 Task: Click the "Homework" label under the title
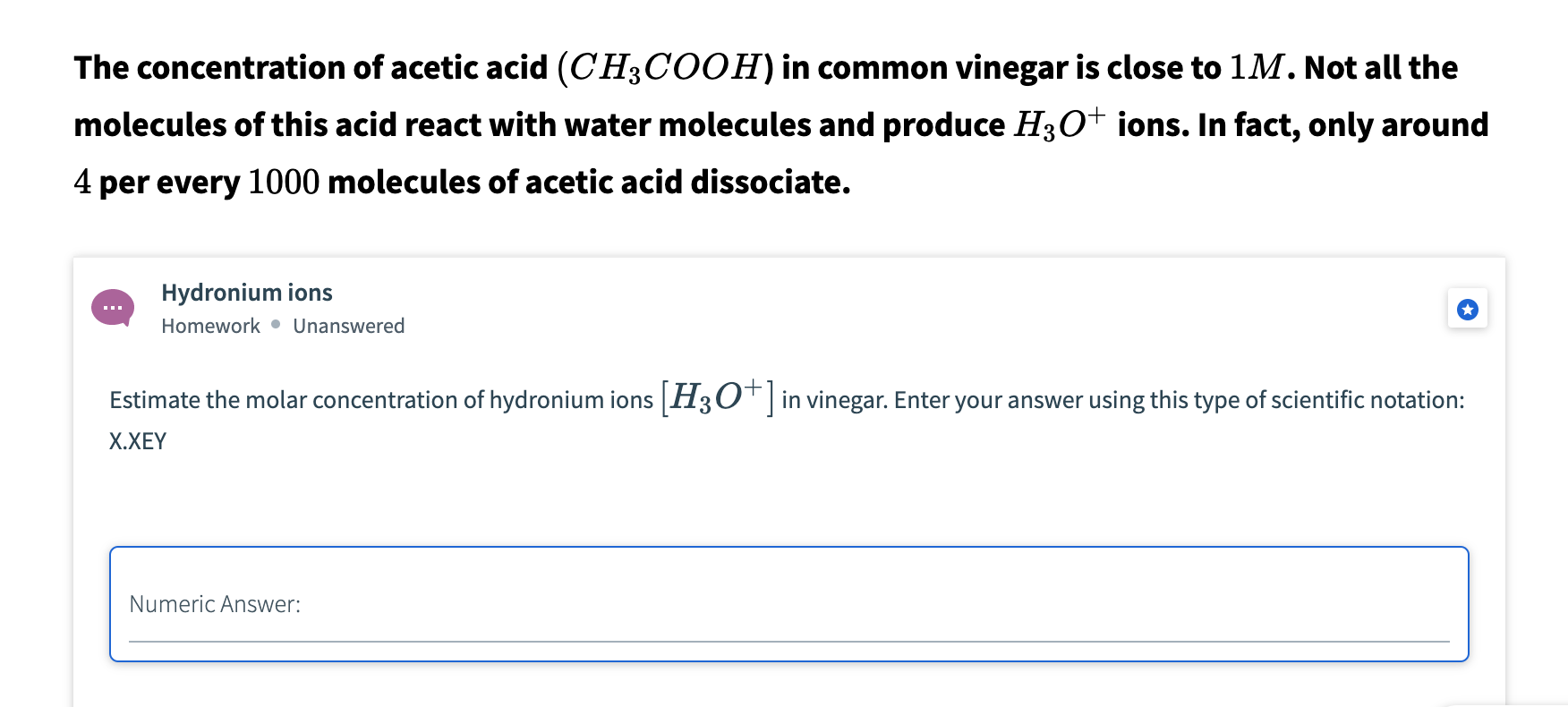coord(210,326)
